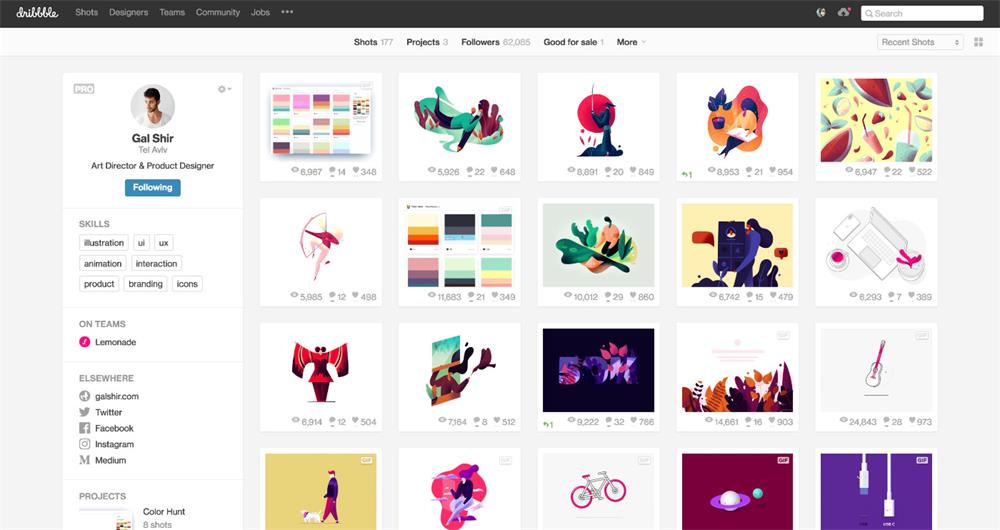Open the Color Hunt project link
This screenshot has height=530, width=1000.
coord(164,512)
